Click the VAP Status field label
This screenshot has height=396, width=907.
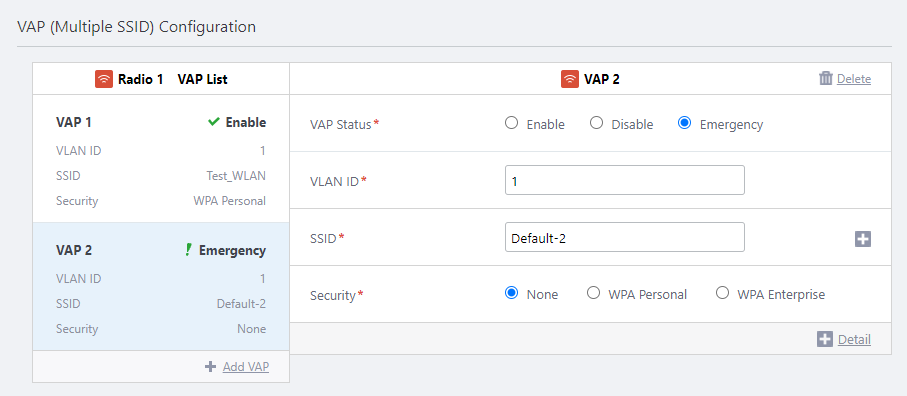pyautogui.click(x=341, y=124)
